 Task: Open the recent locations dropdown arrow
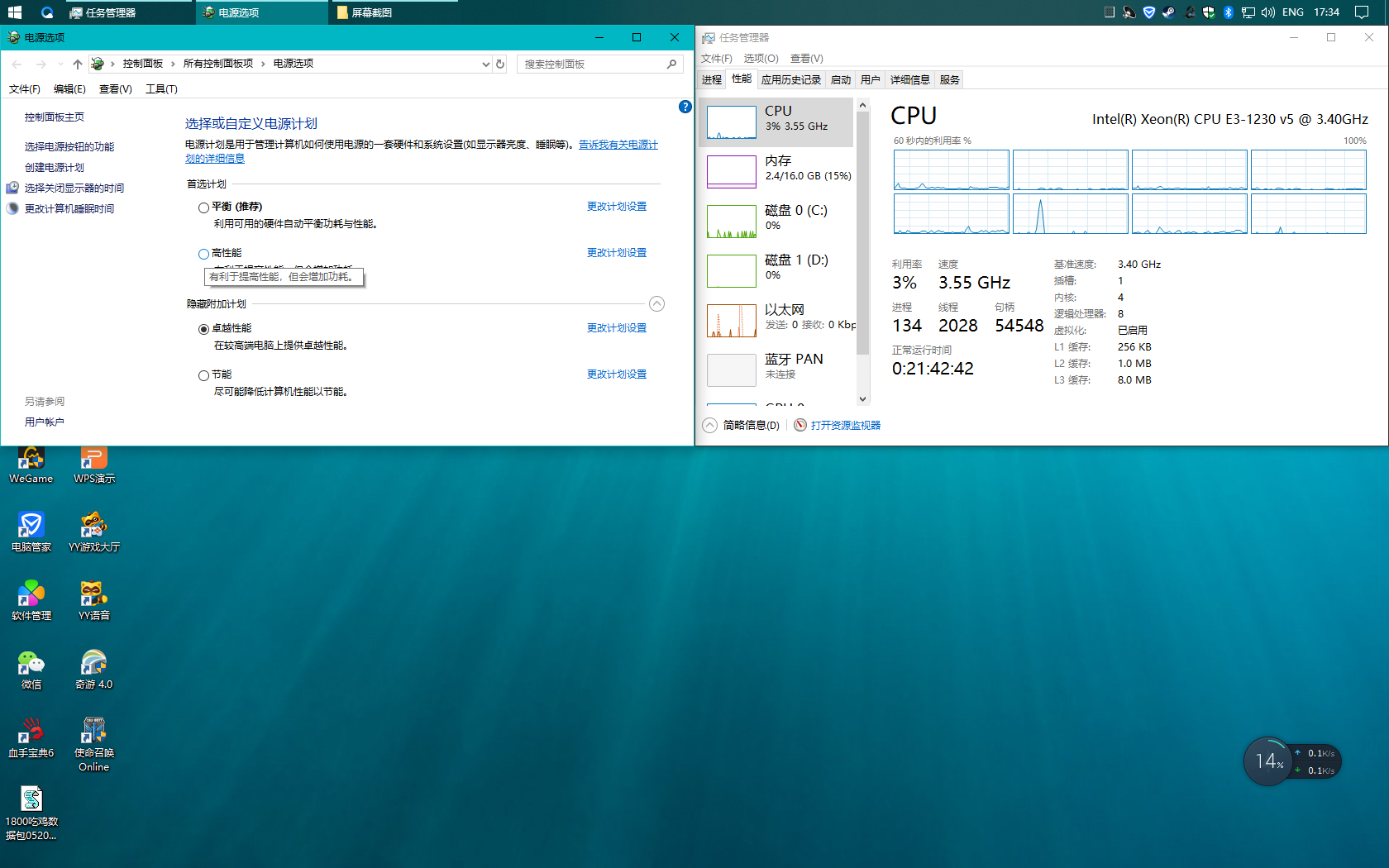[x=60, y=64]
